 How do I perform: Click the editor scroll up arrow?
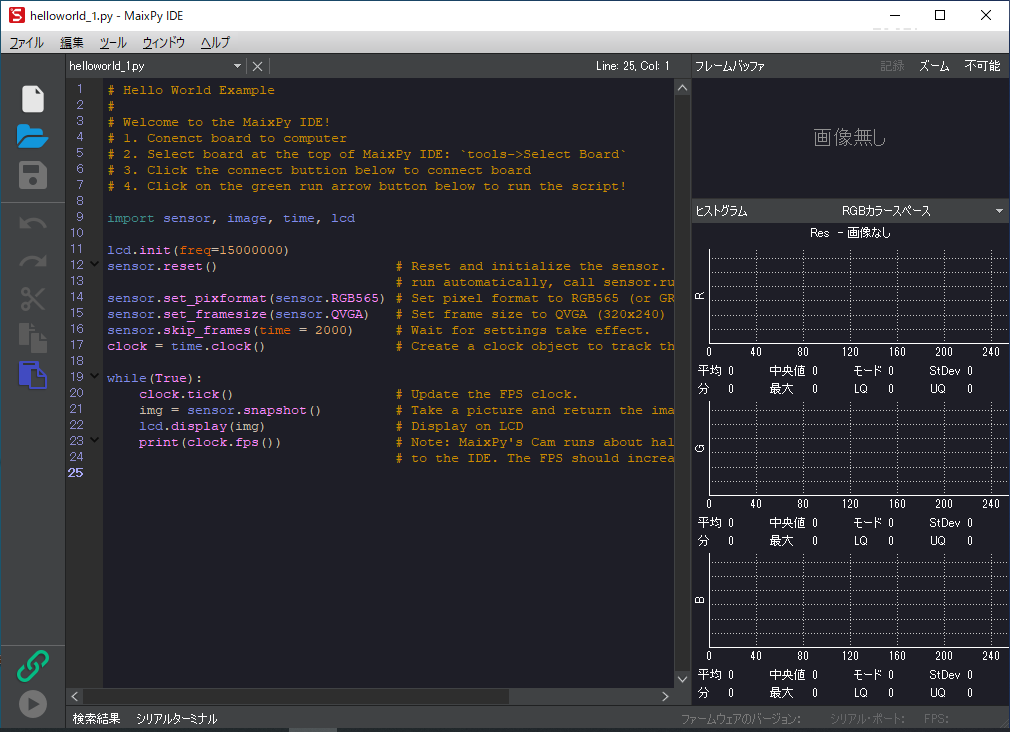[682, 88]
